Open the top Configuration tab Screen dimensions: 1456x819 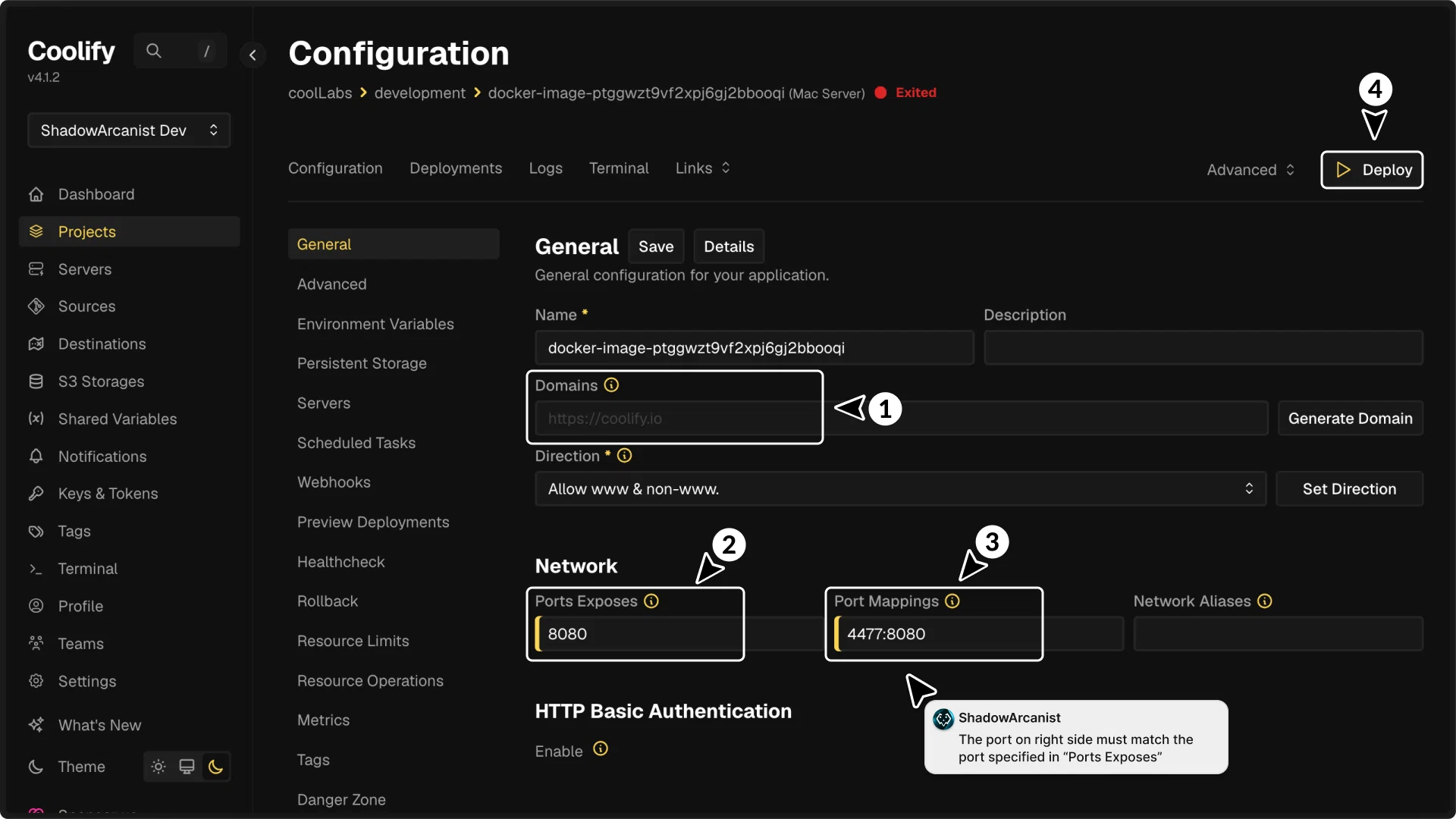335,168
